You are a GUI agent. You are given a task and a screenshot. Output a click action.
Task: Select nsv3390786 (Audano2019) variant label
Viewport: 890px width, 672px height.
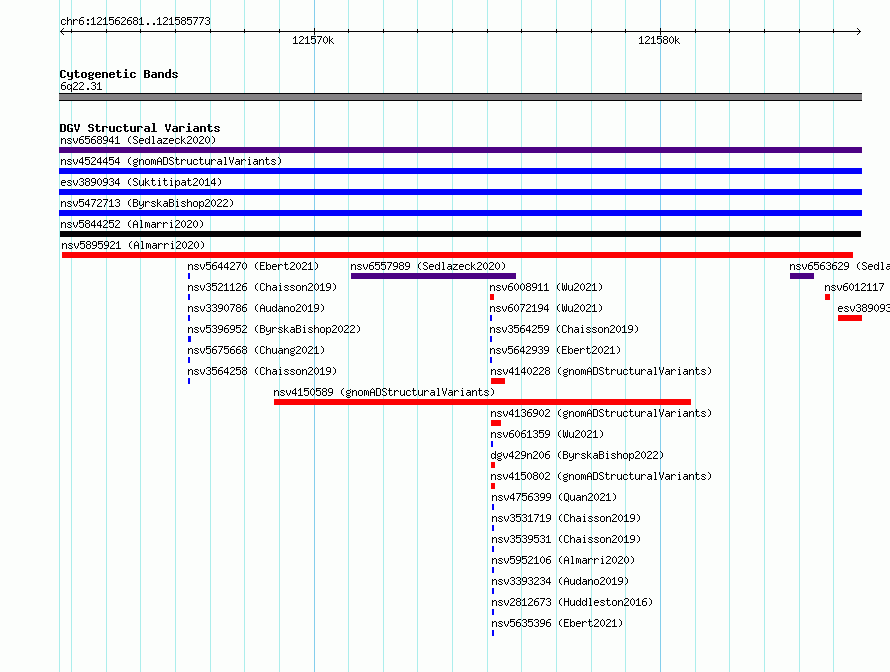click(256, 308)
